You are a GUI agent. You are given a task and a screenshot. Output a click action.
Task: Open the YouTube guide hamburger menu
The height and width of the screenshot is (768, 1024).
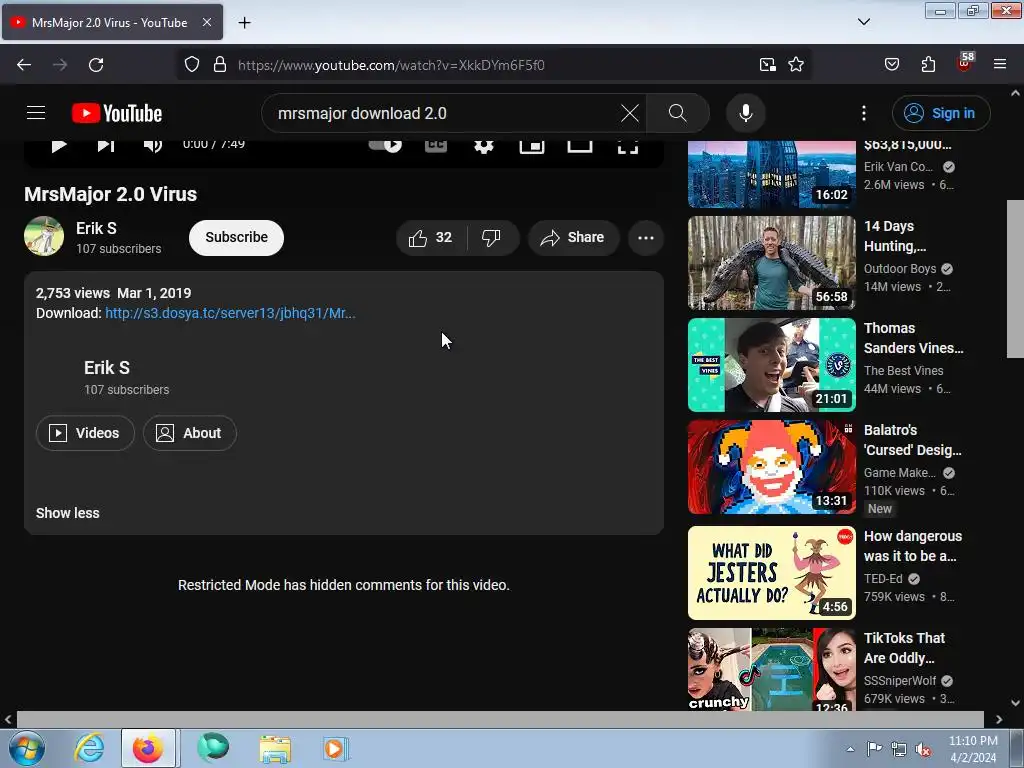(x=36, y=113)
